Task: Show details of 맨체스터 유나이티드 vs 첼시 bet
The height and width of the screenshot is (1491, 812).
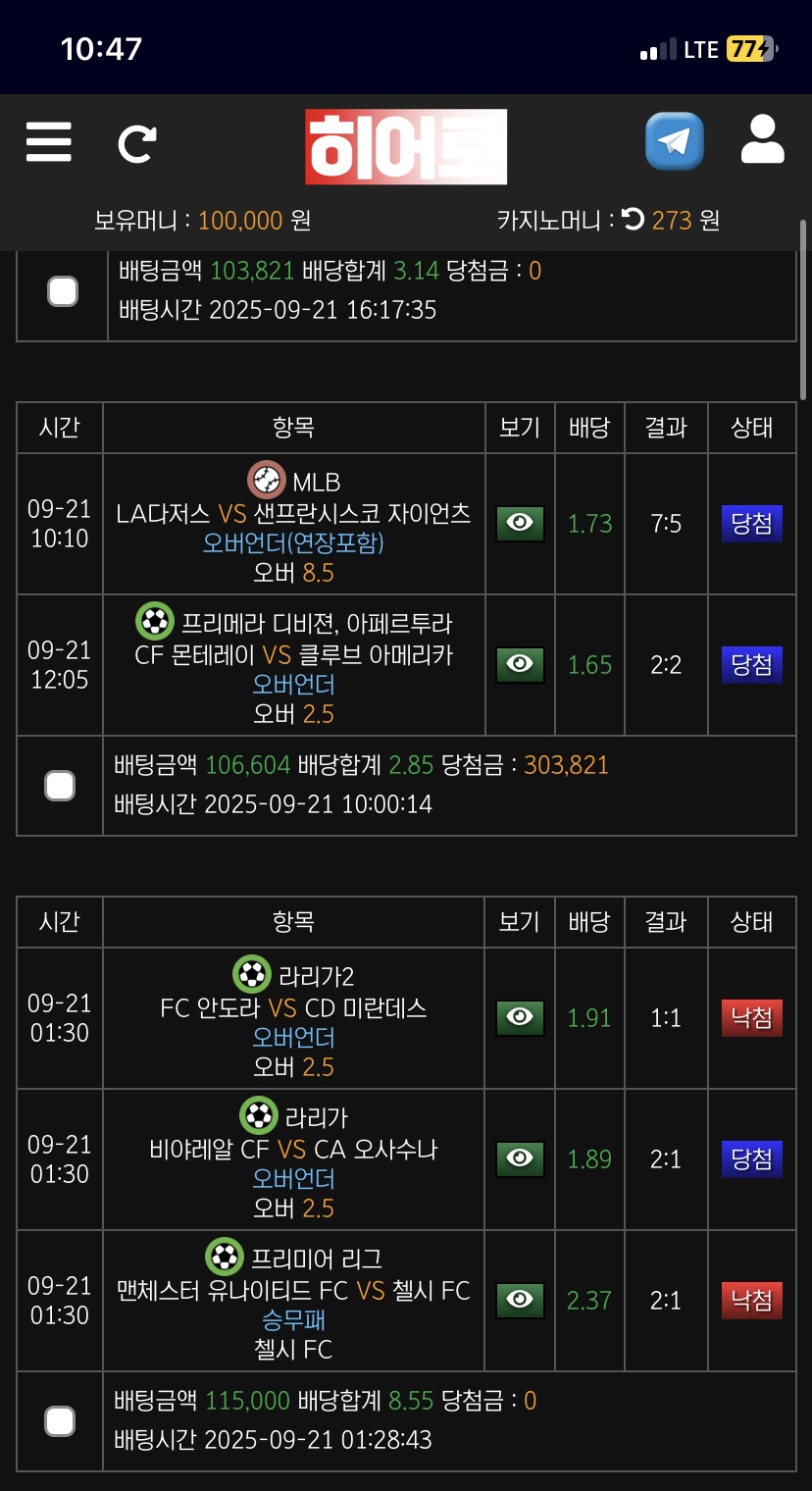Action: (520, 1301)
